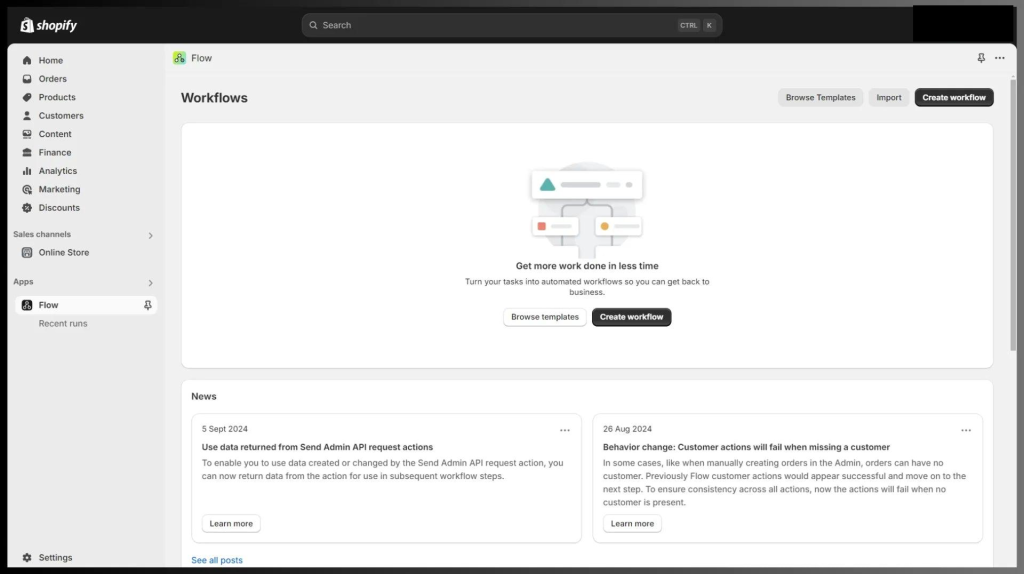Click the Online Store icon
1024x574 pixels.
(27, 252)
